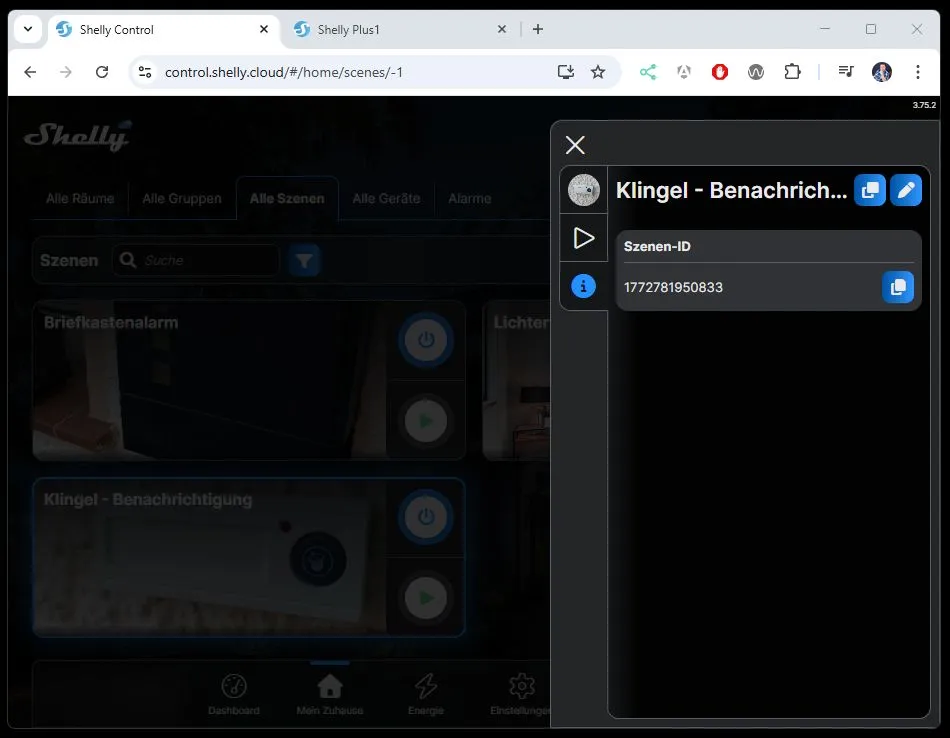Toggle Klingel - Benachrichtigung scene power
This screenshot has height=738, width=950.
pos(426,517)
